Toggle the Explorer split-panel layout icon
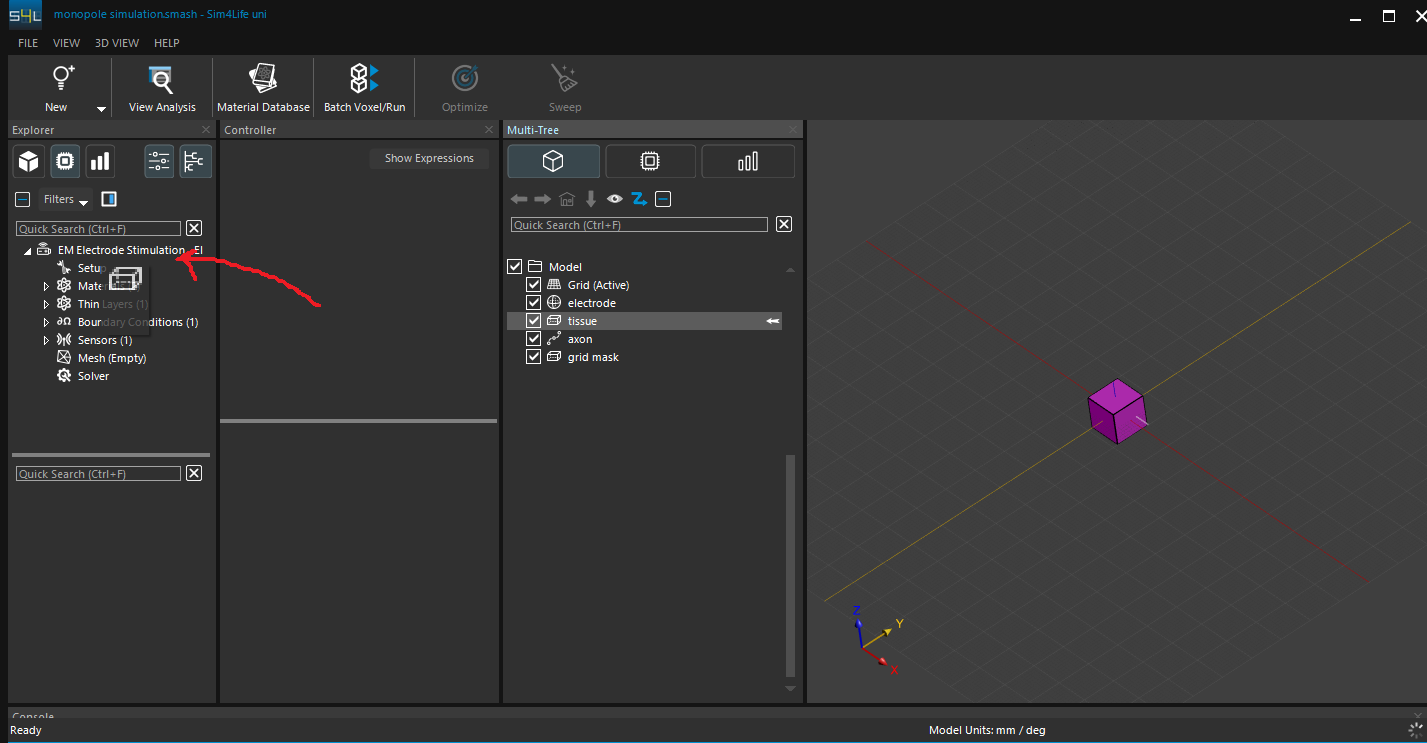Viewport: 1427px width, 743px height. pos(109,199)
